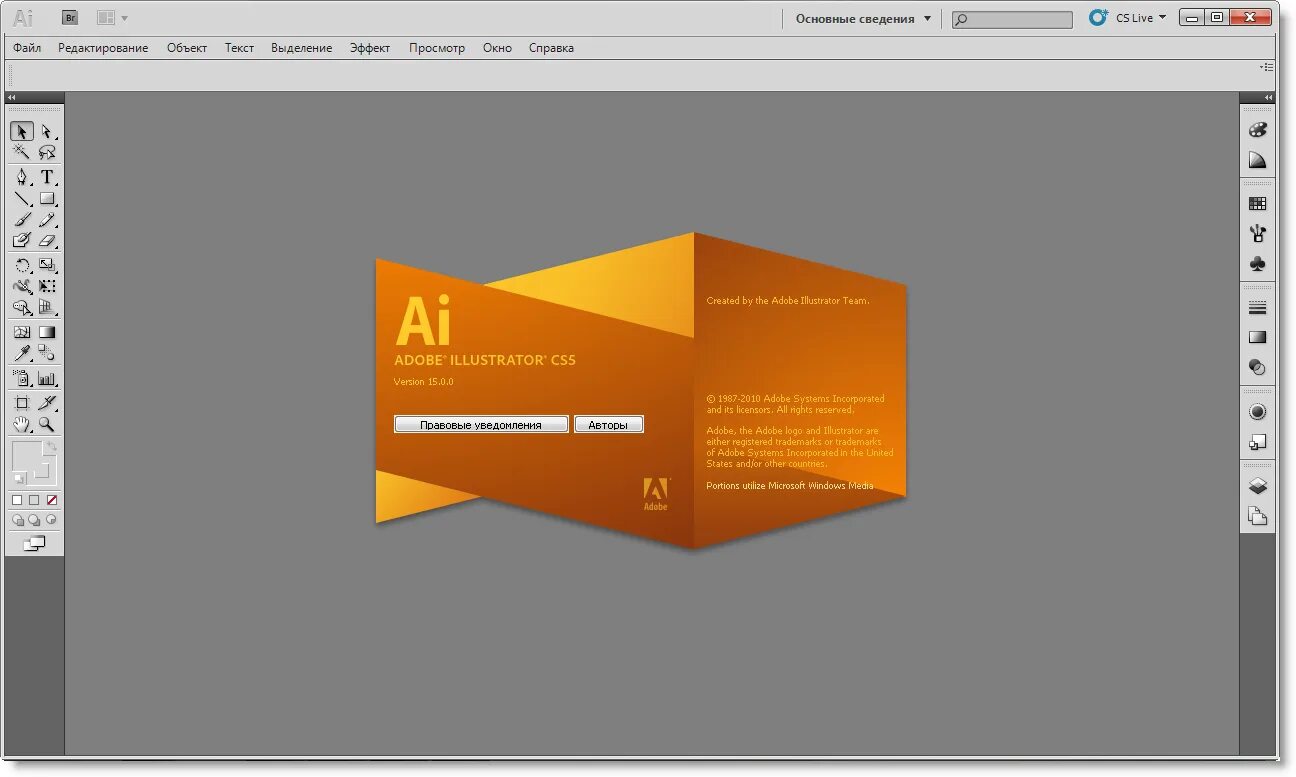The image size is (1296, 777).
Task: Open the Brushes panel
Action: click(1258, 233)
